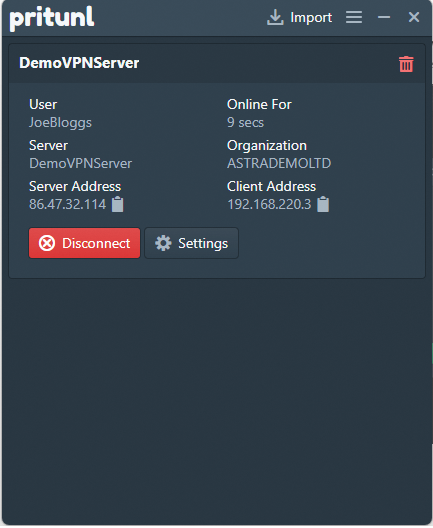Minimize the Pritunl window

coord(384,17)
